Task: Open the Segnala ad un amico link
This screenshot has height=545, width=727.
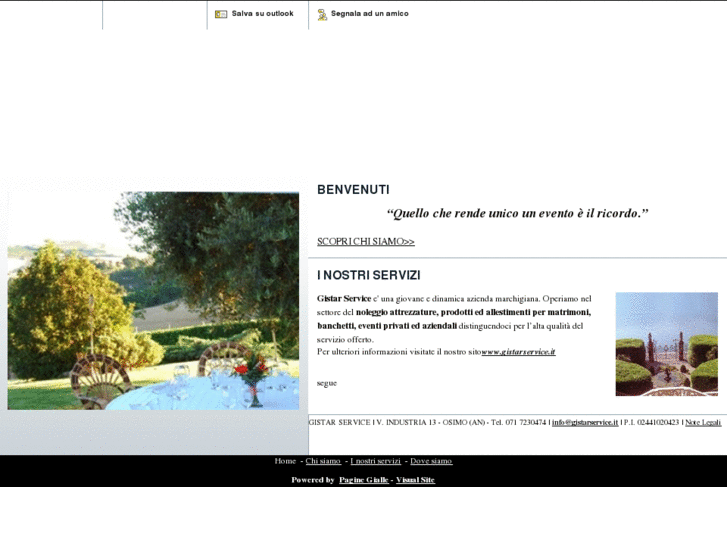Action: pyautogui.click(x=370, y=13)
